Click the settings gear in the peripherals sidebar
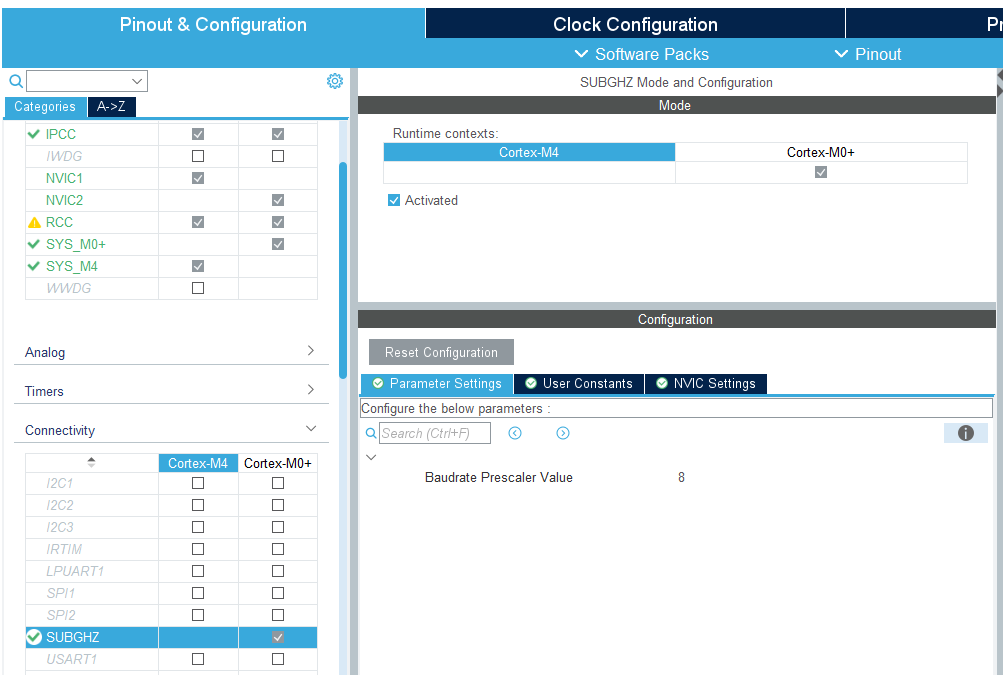The width and height of the screenshot is (1003, 675). (335, 80)
